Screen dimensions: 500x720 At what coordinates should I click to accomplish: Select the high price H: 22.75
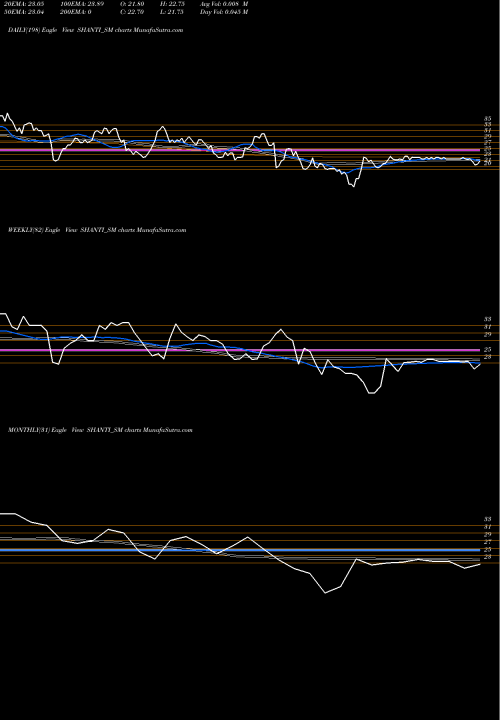[x=173, y=4]
